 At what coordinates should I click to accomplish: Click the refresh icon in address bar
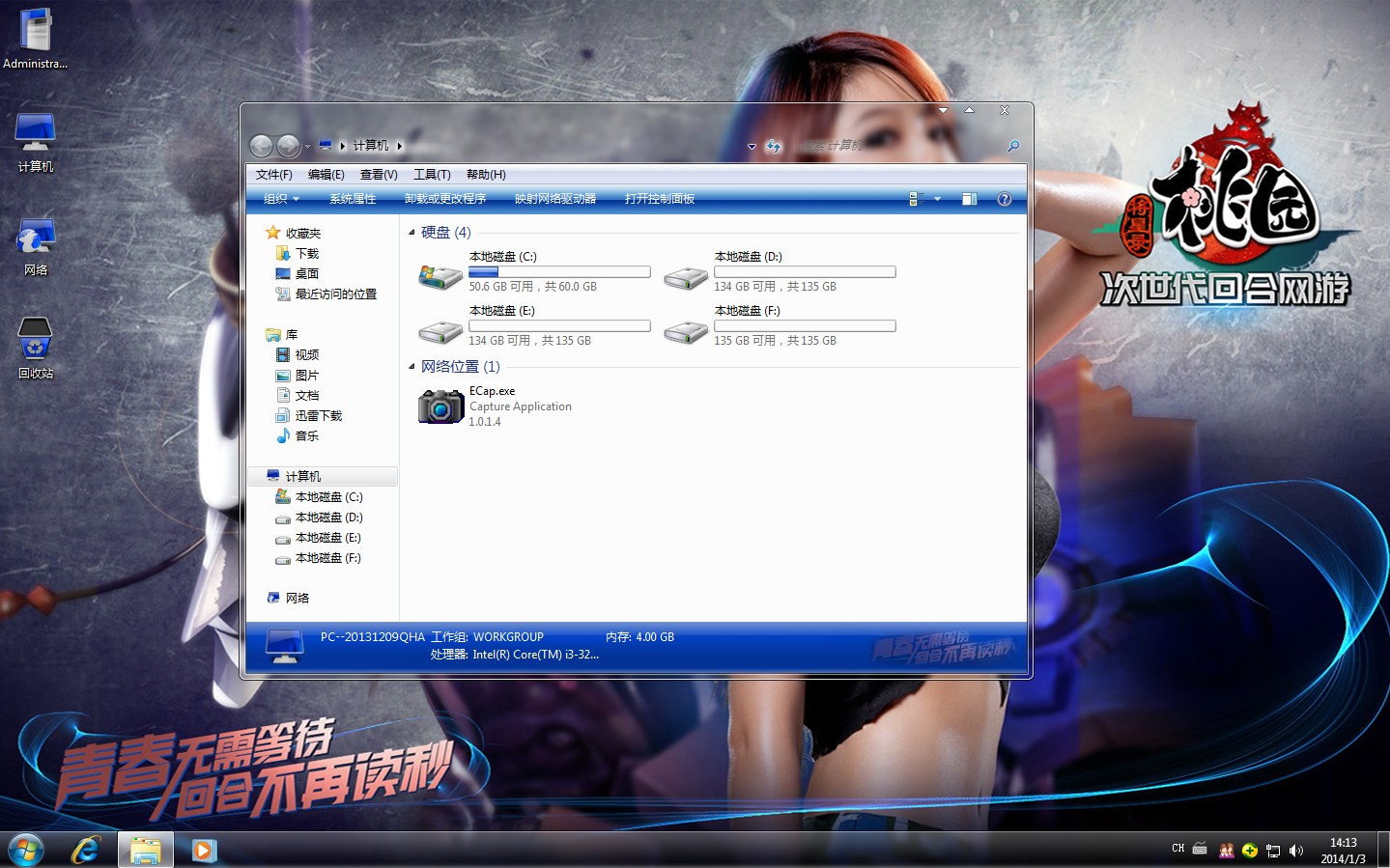[773, 146]
